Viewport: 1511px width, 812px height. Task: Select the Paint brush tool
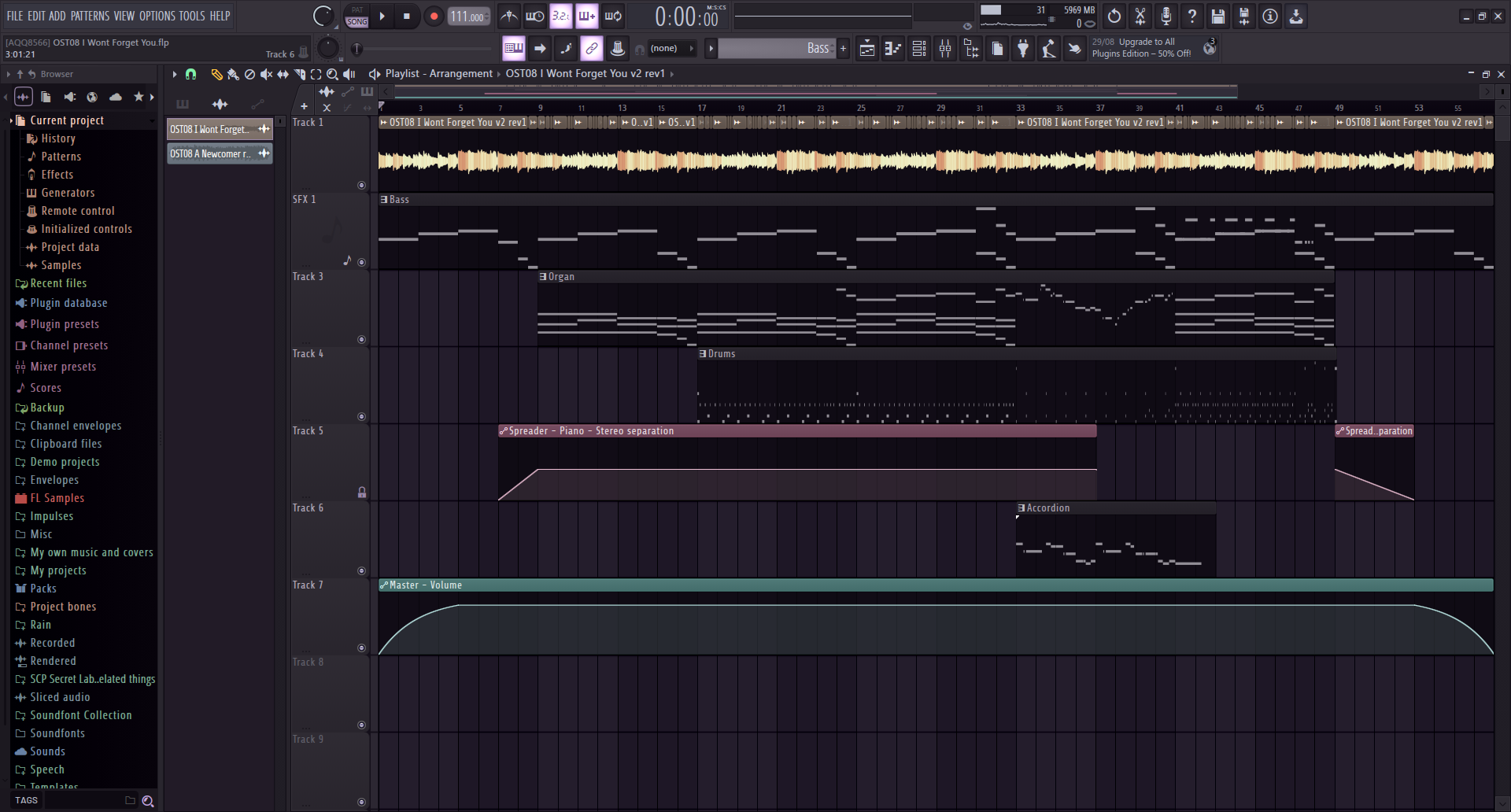(x=233, y=74)
